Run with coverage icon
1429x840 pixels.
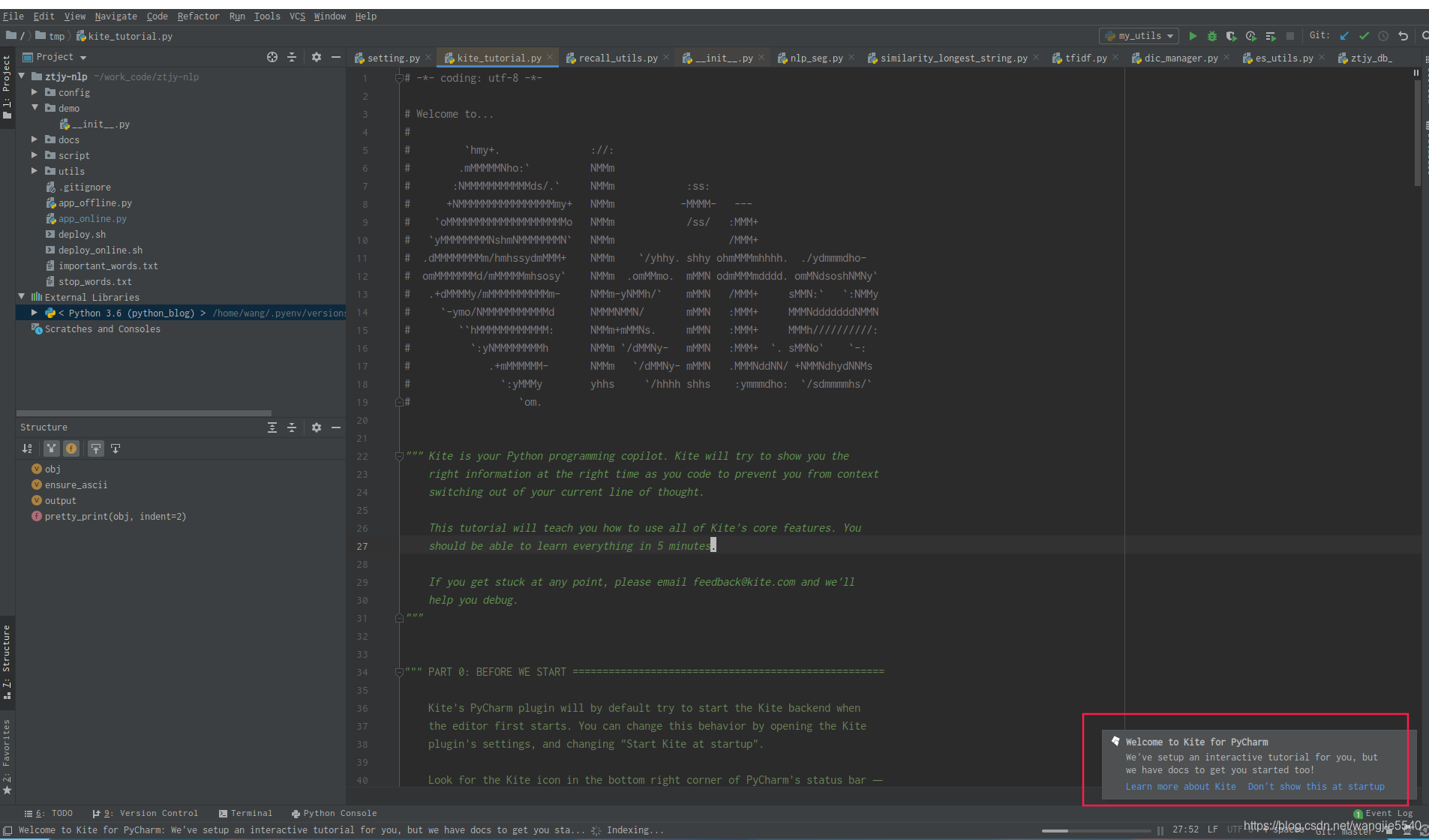coord(1231,36)
